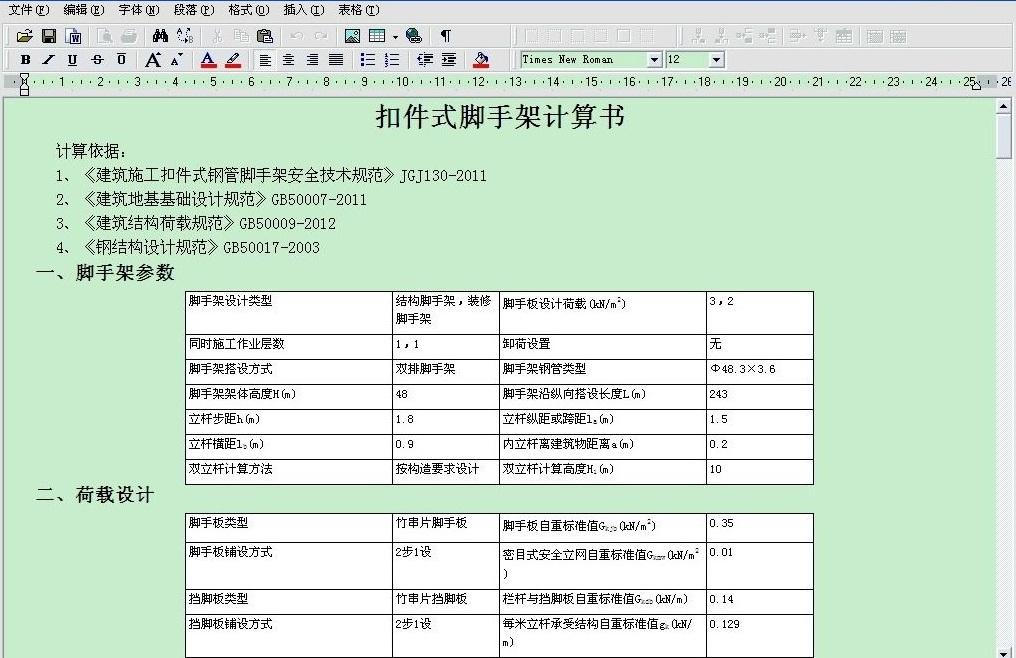Export document to Word icon
Image resolution: width=1016 pixels, height=658 pixels.
[73, 36]
